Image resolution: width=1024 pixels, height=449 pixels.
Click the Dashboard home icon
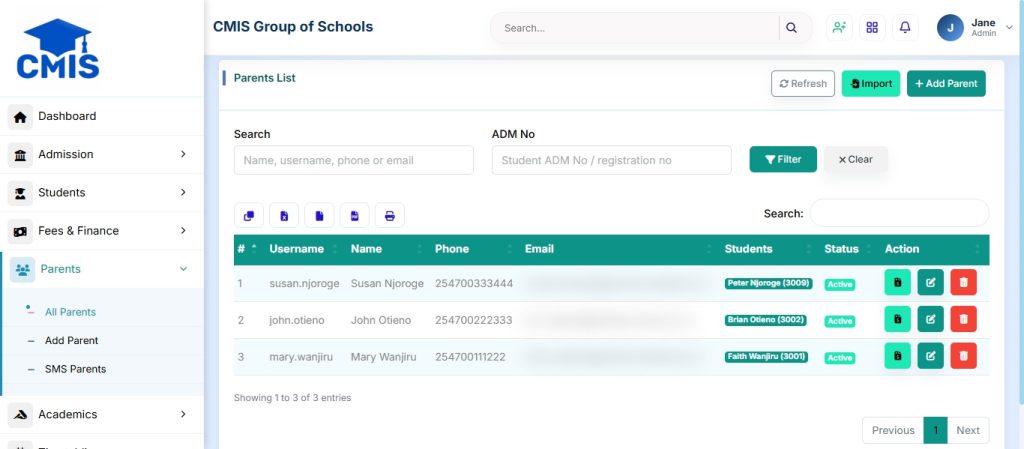click(x=20, y=117)
